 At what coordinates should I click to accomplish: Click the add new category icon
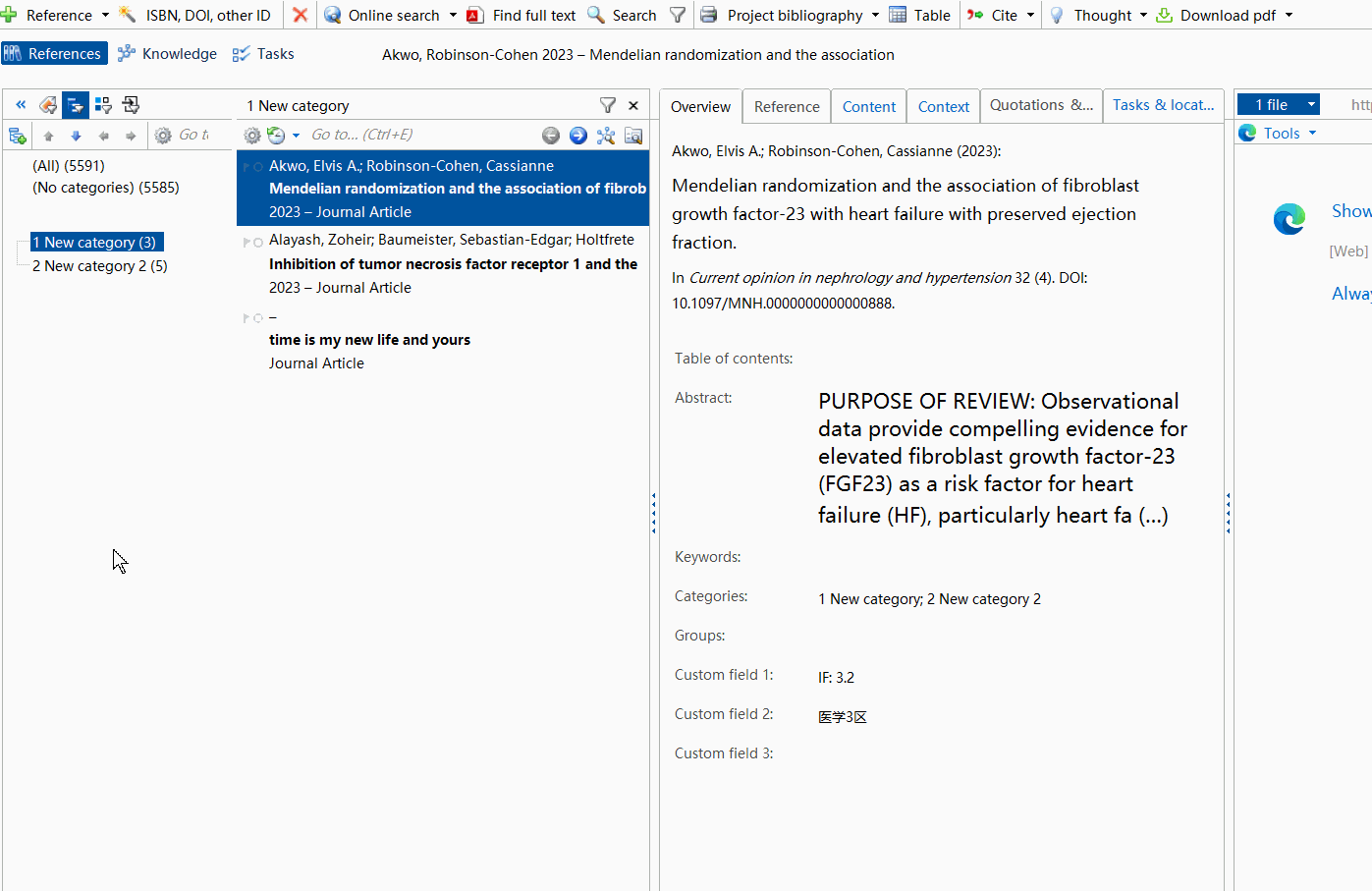pyautogui.click(x=17, y=136)
